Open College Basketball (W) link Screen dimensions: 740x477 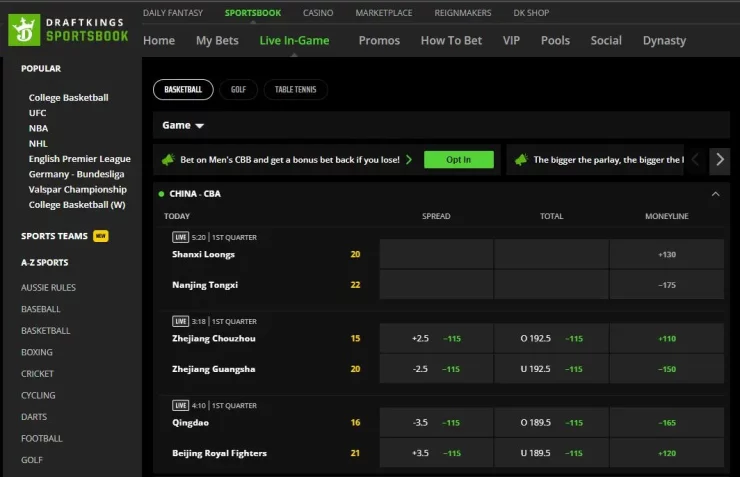[77, 205]
